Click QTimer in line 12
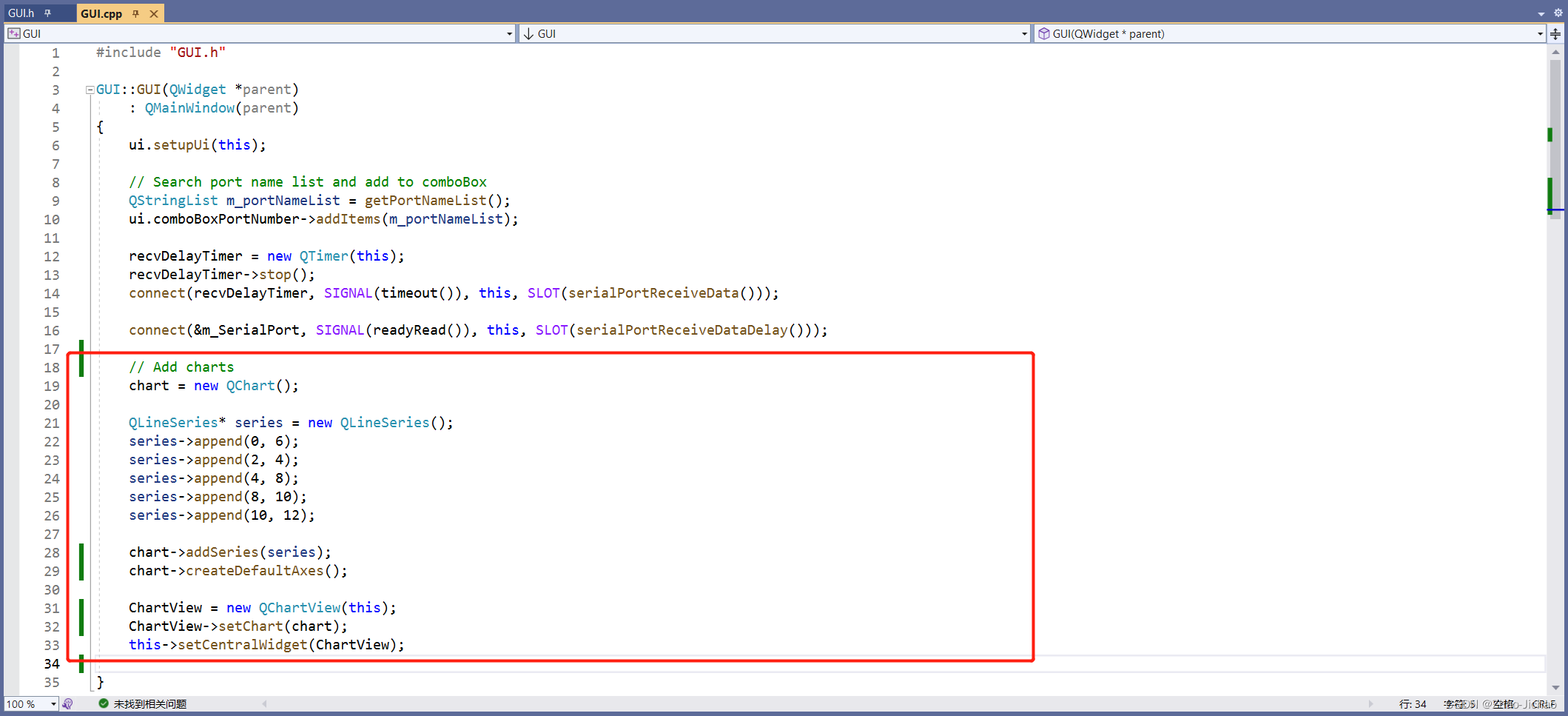 click(324, 256)
